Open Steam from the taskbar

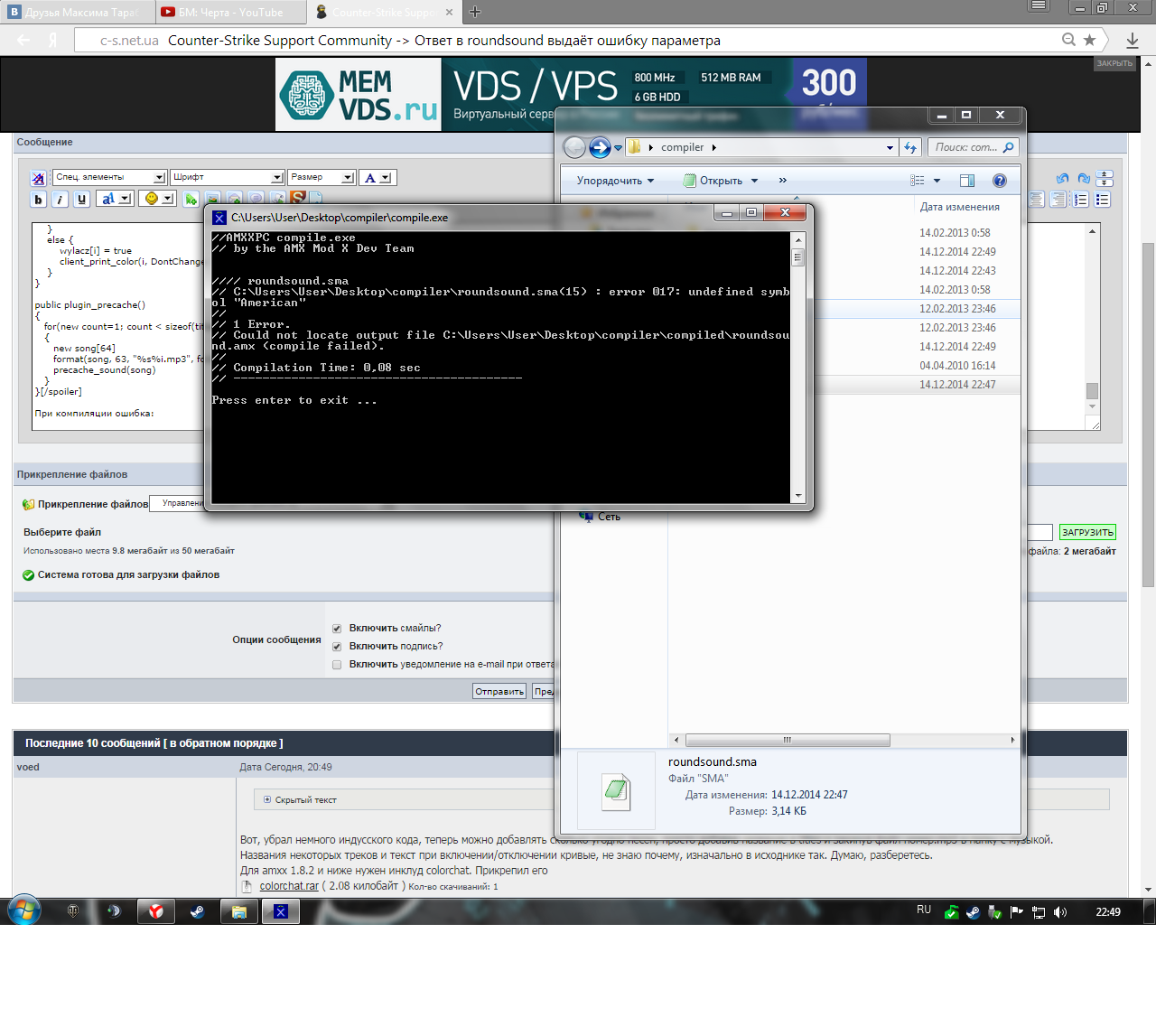click(197, 911)
